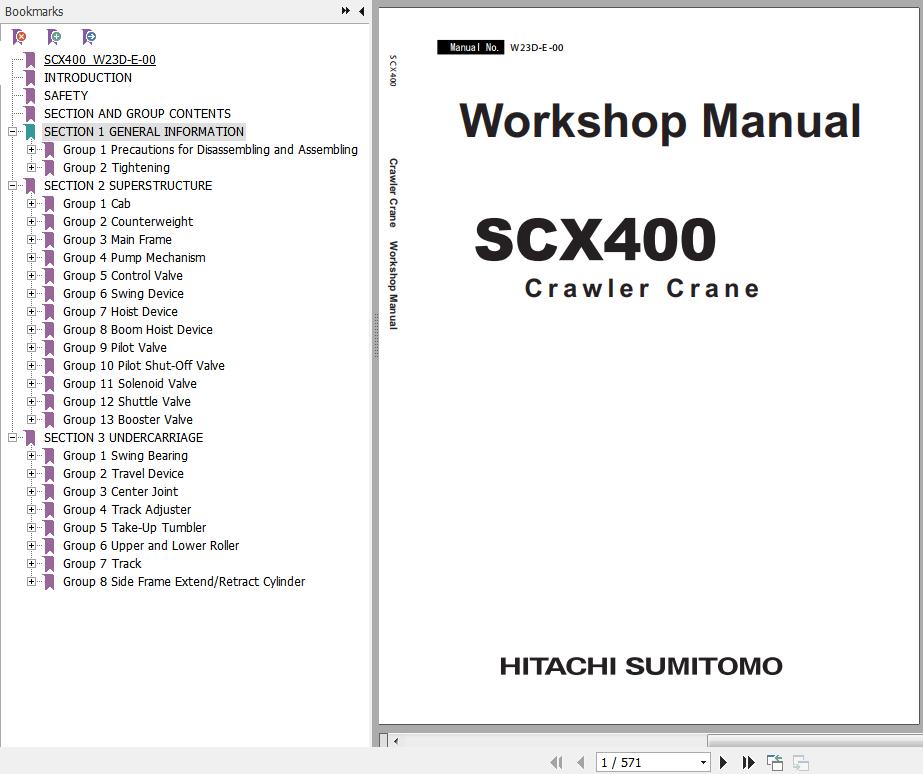Open SCX400_W23D-E-00 root bookmark
The height and width of the screenshot is (774, 923).
[x=99, y=59]
